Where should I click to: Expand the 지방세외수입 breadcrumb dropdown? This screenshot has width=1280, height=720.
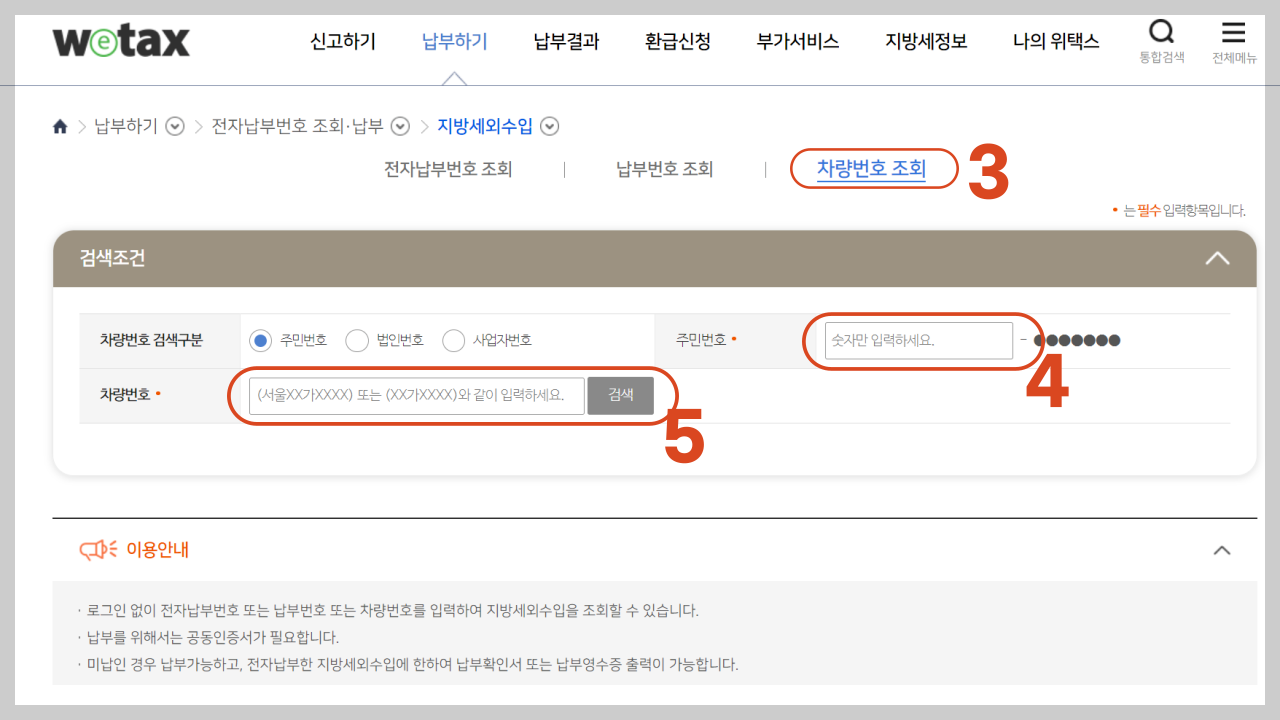[550, 126]
